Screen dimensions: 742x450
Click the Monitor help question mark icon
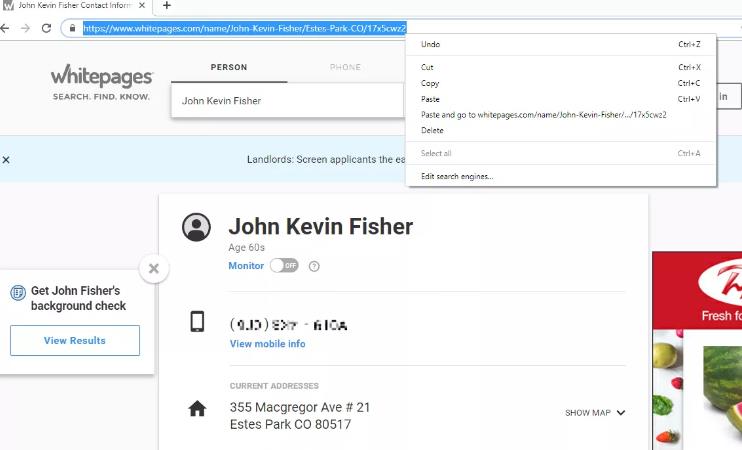(x=314, y=266)
